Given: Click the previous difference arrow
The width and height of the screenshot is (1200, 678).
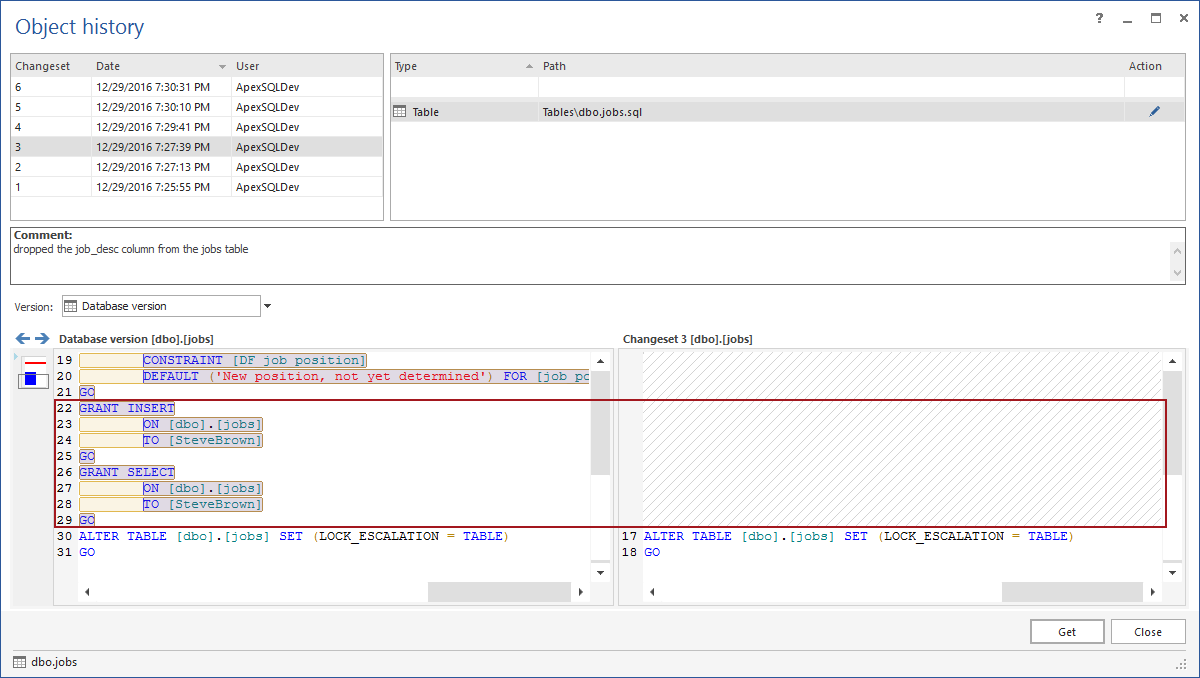Looking at the screenshot, I should pos(22,339).
